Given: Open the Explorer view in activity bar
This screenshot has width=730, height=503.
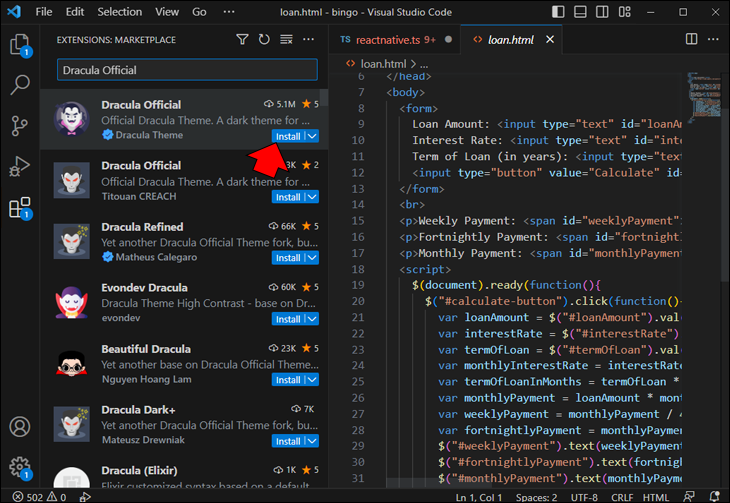Looking at the screenshot, I should pyautogui.click(x=20, y=46).
